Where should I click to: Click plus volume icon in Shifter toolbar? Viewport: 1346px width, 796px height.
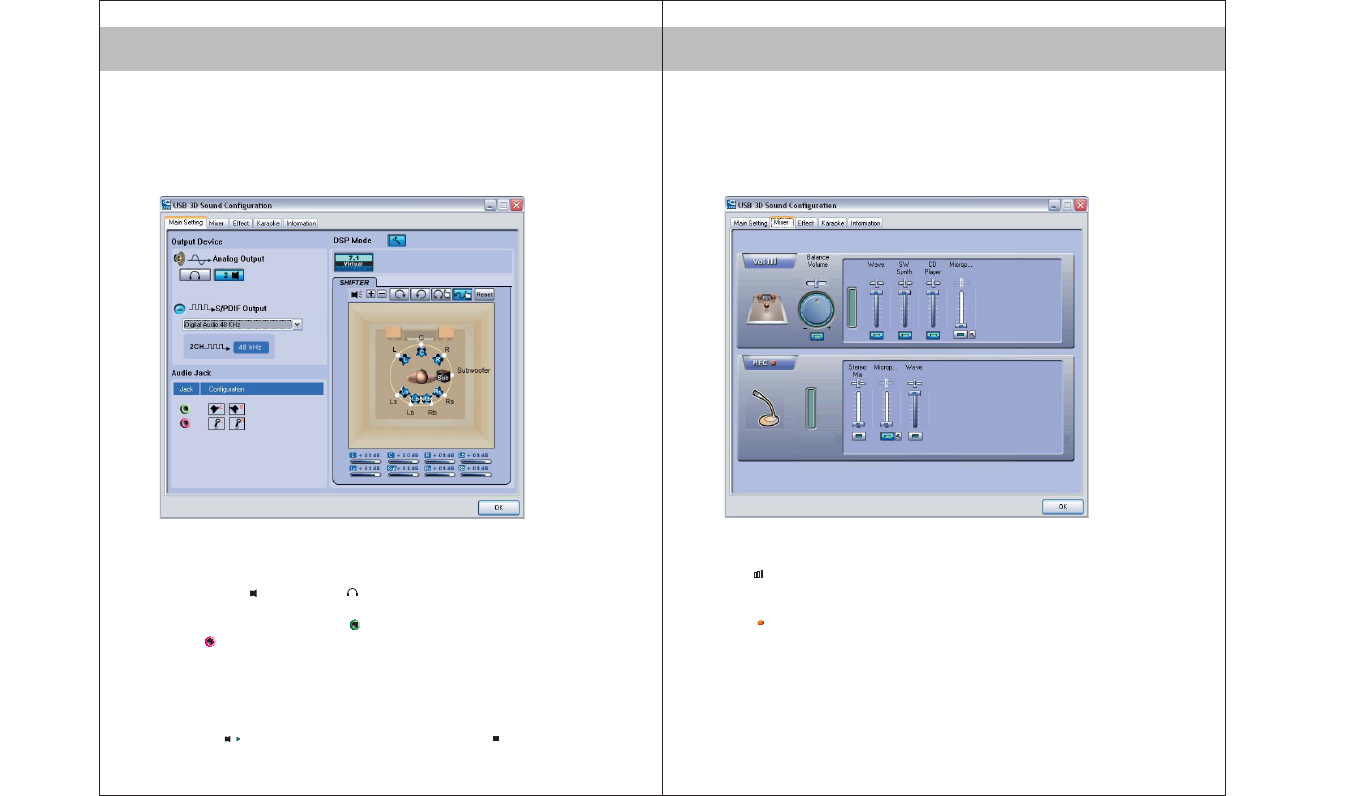371,294
